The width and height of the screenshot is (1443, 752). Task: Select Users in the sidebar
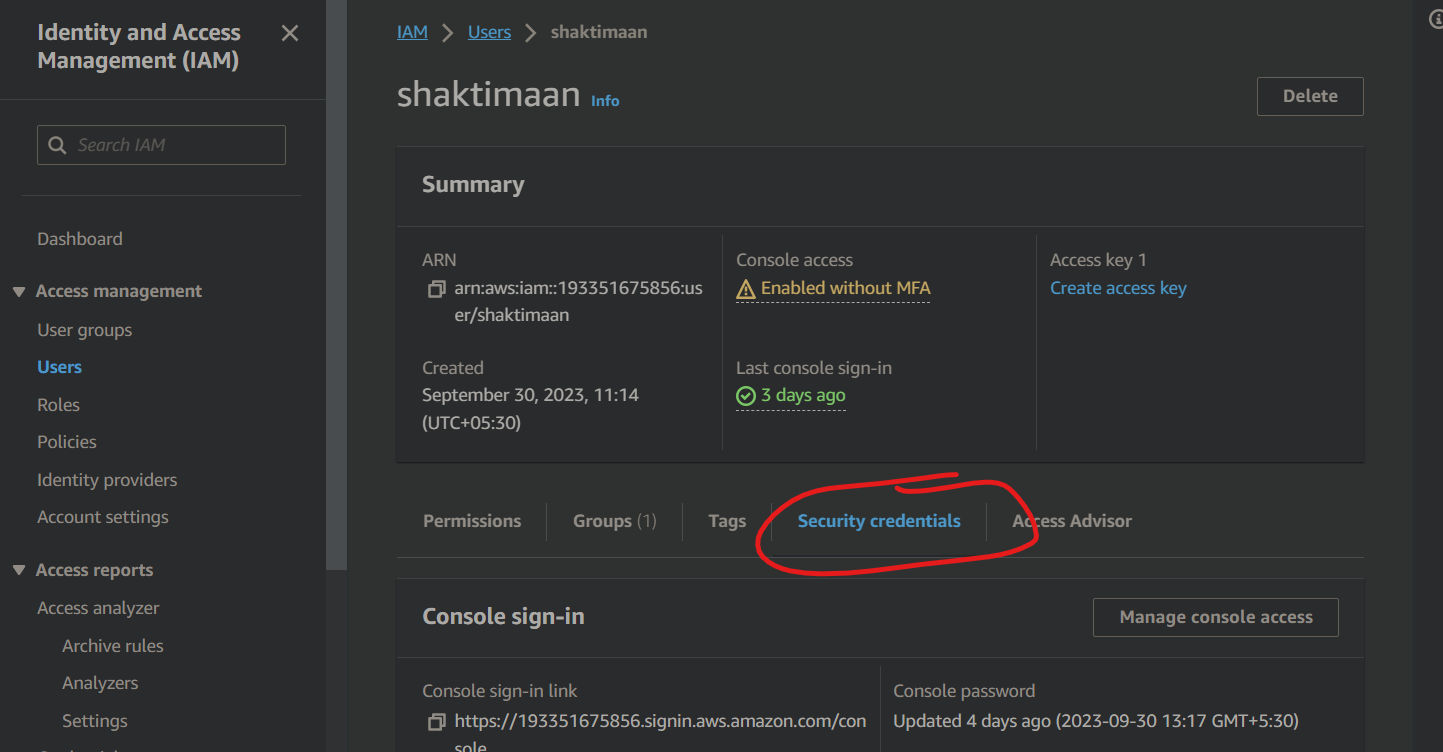(59, 367)
